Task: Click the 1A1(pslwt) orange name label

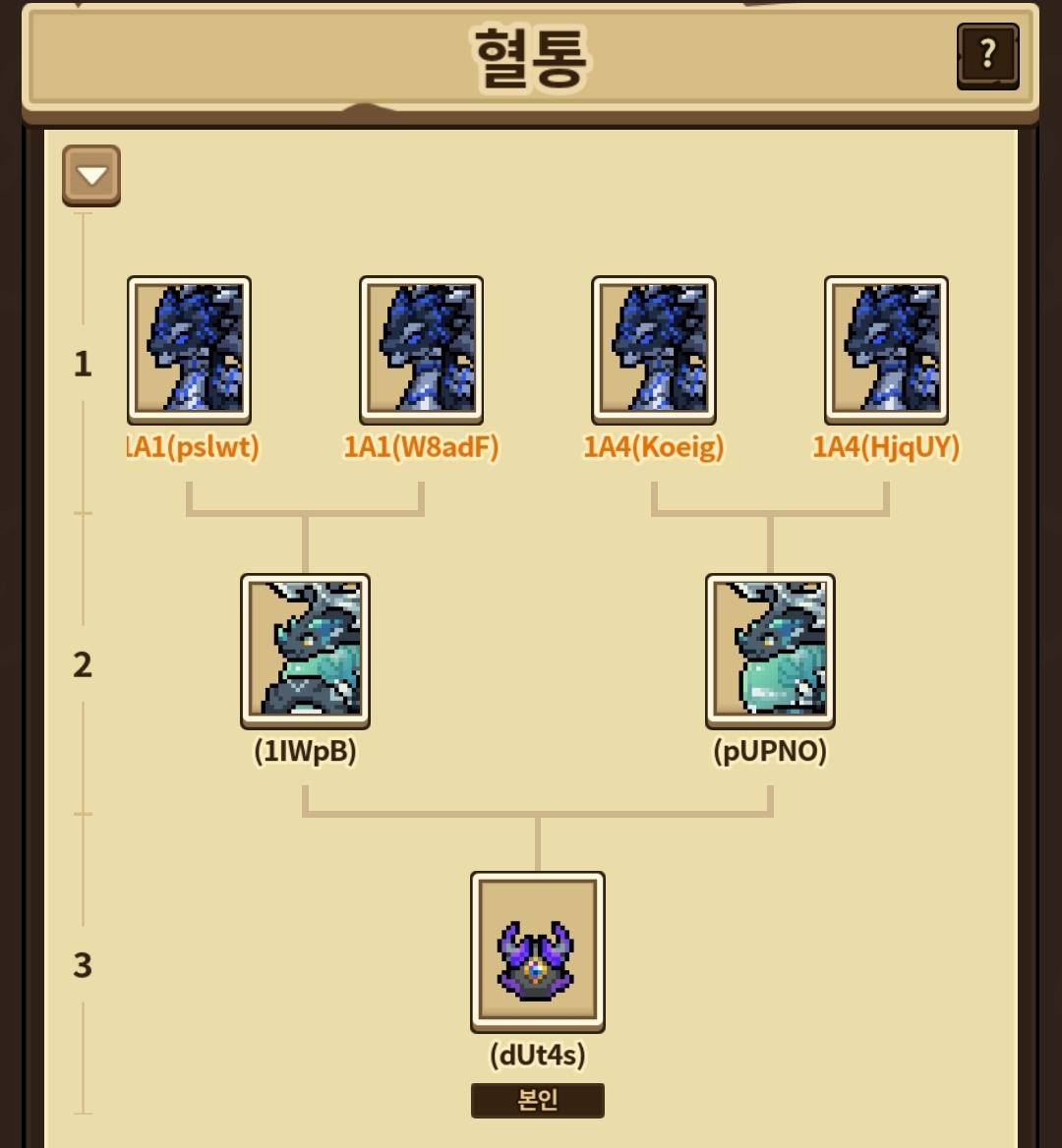Action: tap(194, 446)
